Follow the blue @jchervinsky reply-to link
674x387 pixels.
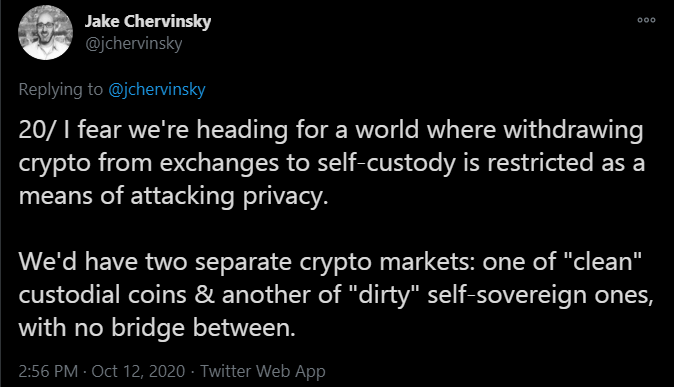(157, 89)
